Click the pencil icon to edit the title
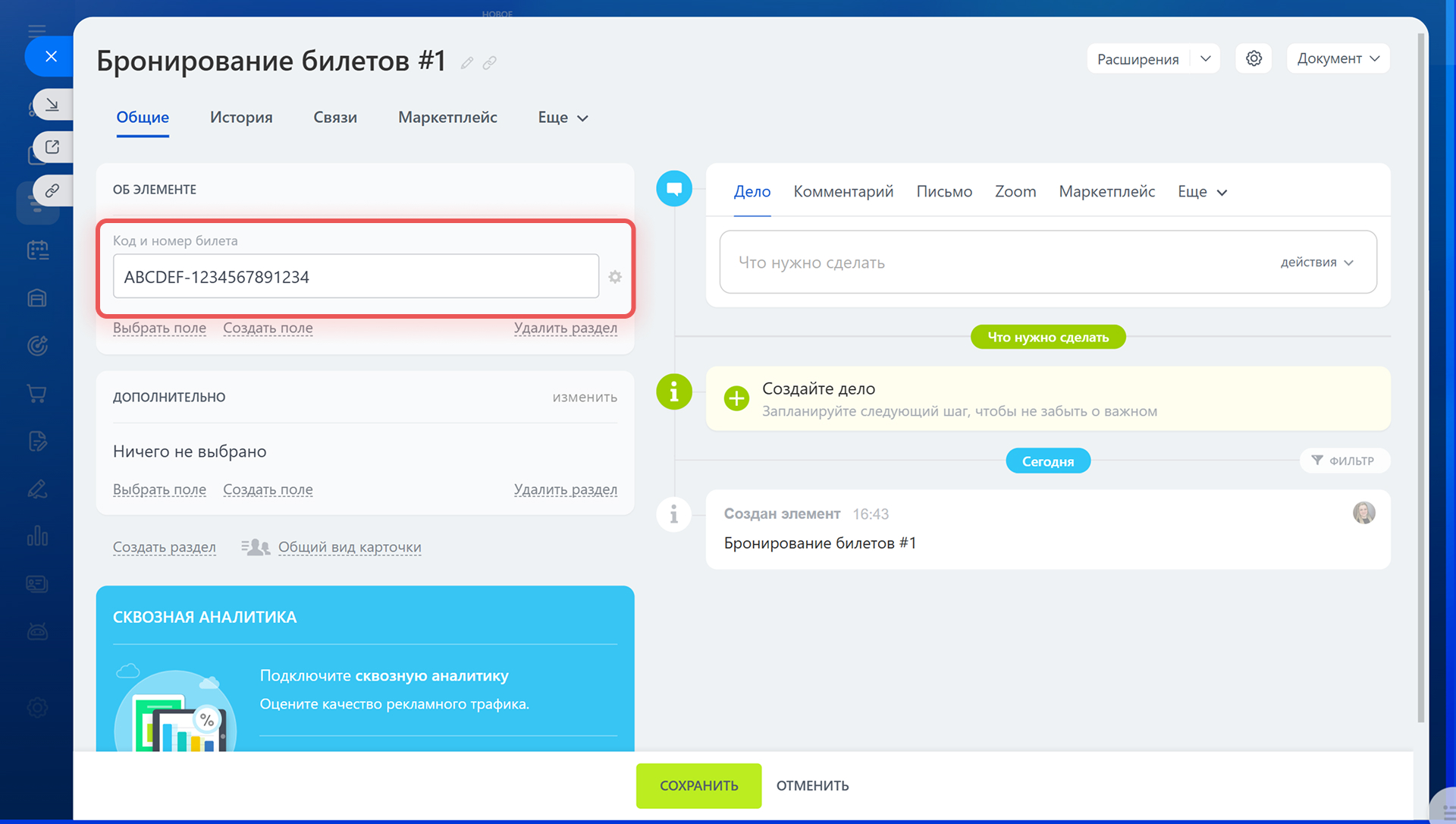This screenshot has width=1456, height=824. (x=467, y=63)
